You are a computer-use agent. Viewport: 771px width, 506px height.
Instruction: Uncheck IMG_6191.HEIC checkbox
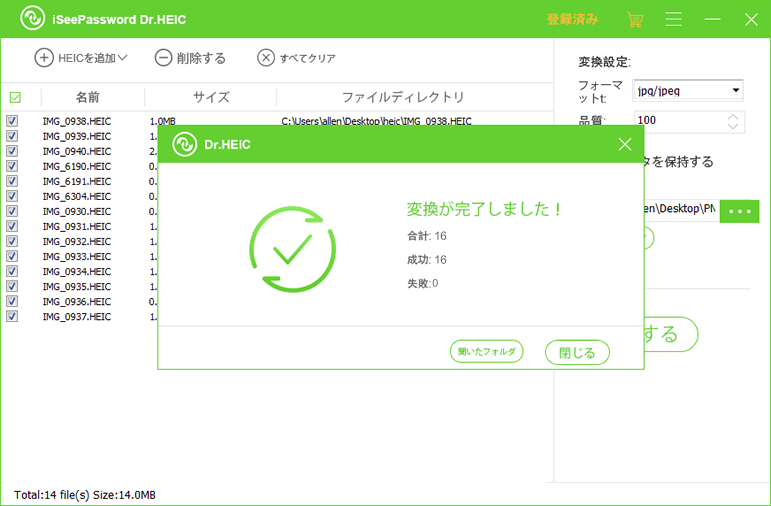12,181
